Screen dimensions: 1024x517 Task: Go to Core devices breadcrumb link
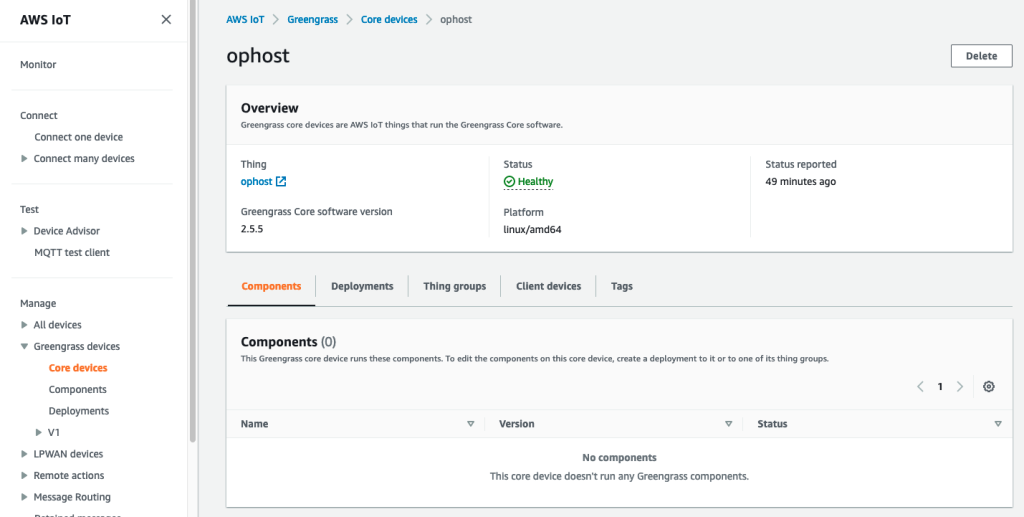(x=389, y=20)
